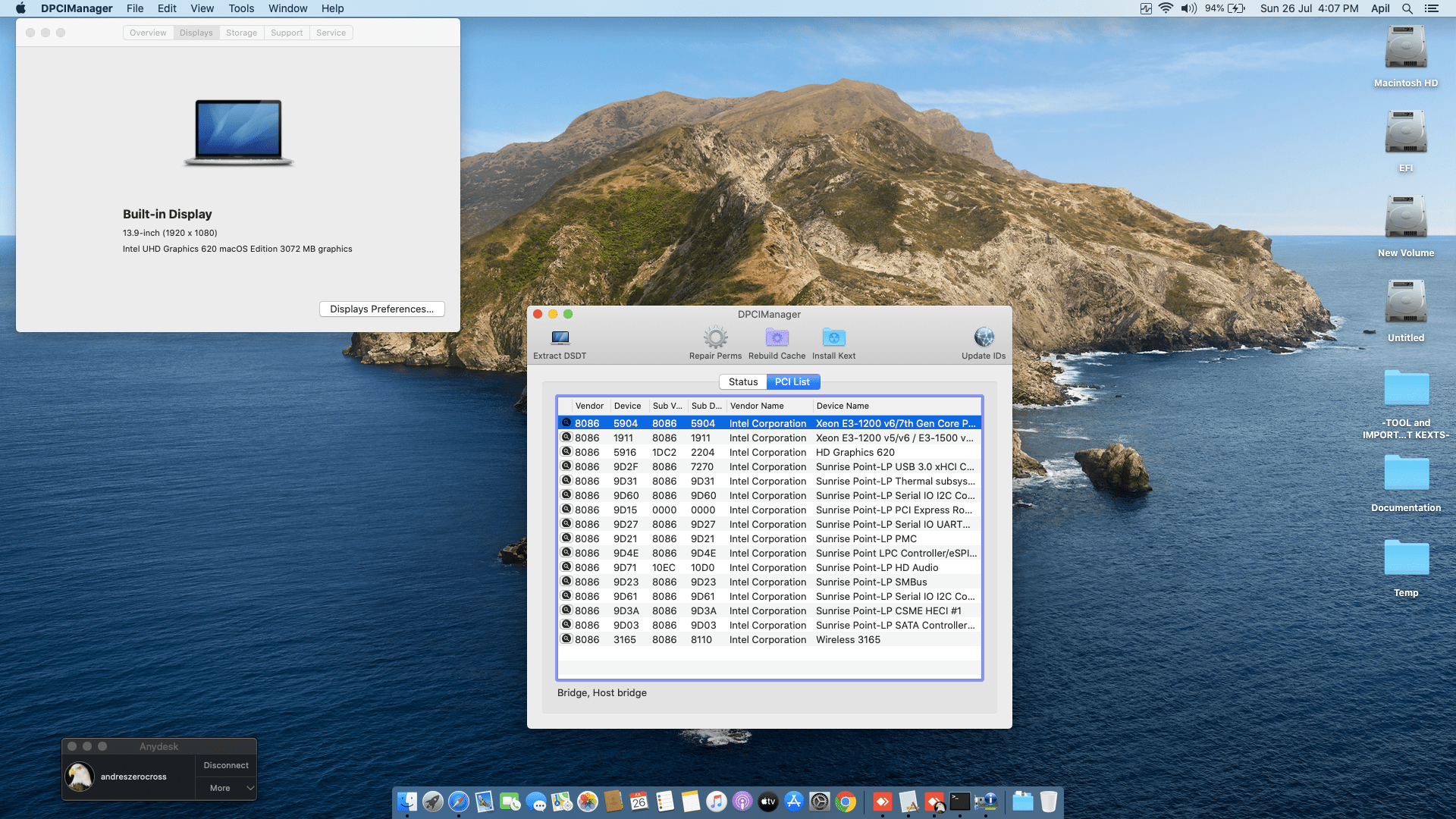Open the Apple menu
This screenshot has width=1456, height=819.
(20, 8)
